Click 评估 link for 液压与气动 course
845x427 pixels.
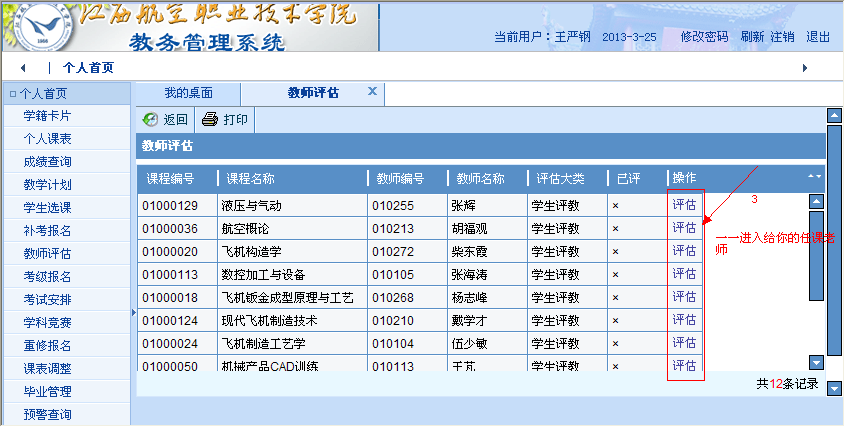[x=684, y=205]
